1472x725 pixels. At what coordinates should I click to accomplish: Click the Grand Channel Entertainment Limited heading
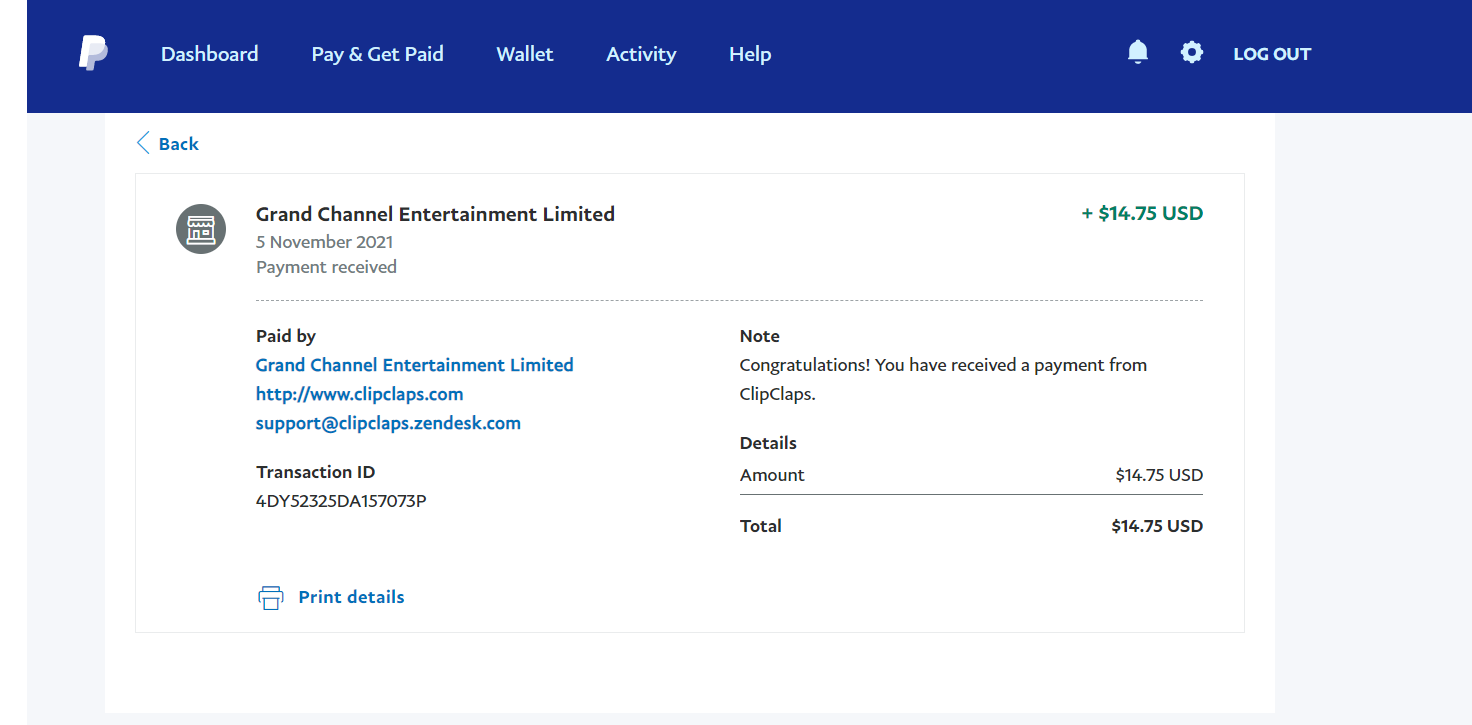point(435,214)
